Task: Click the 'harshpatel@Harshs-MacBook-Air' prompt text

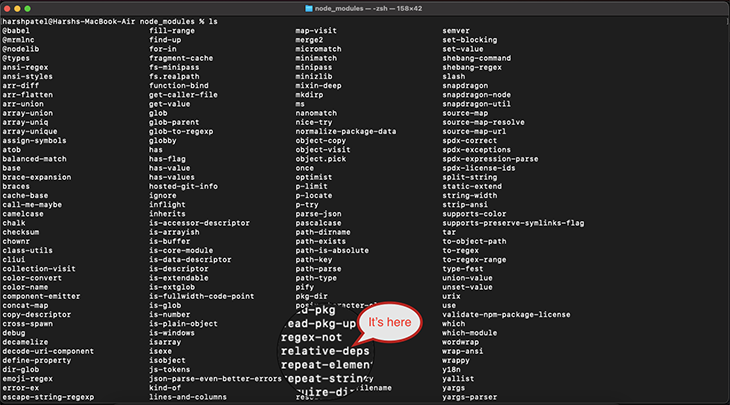Action: click(69, 21)
